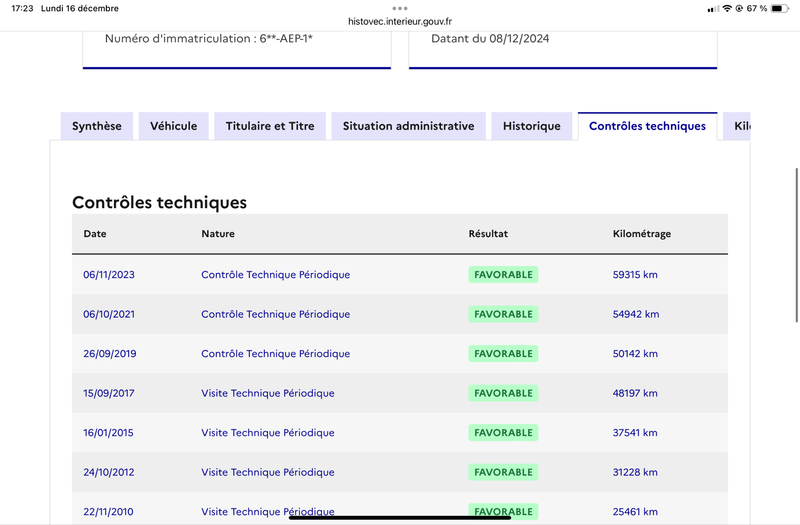Click Contrôle Technique Périodique in 26/09/2019 row
800x525 pixels.
pyautogui.click(x=276, y=354)
